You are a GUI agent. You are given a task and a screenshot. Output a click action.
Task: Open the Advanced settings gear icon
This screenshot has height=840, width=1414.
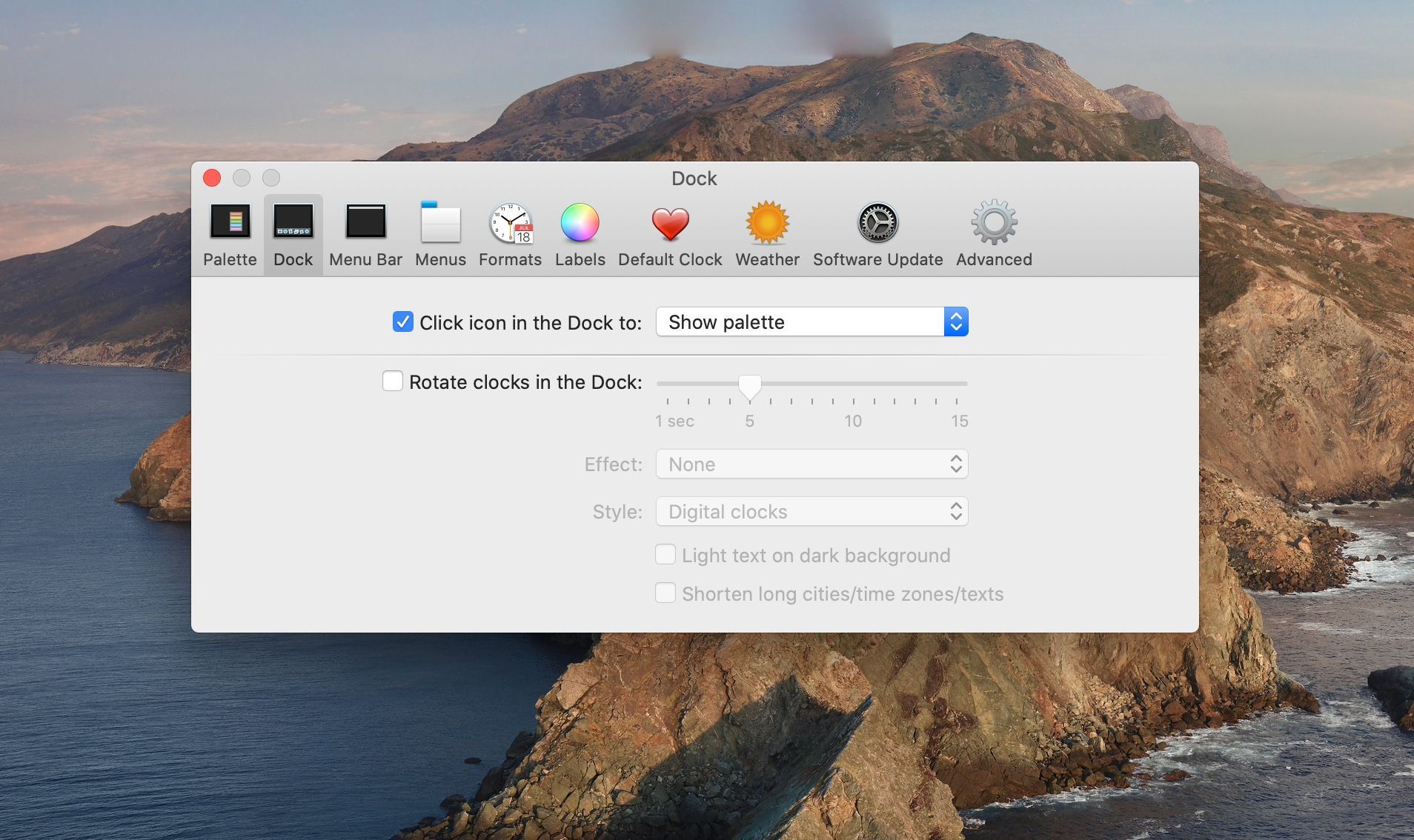pos(993,233)
